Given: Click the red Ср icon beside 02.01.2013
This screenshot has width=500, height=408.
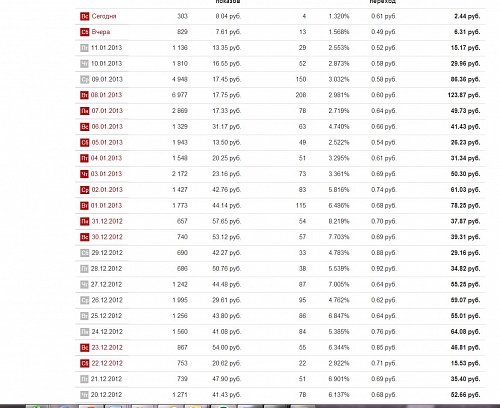Looking at the screenshot, I should (x=84, y=190).
